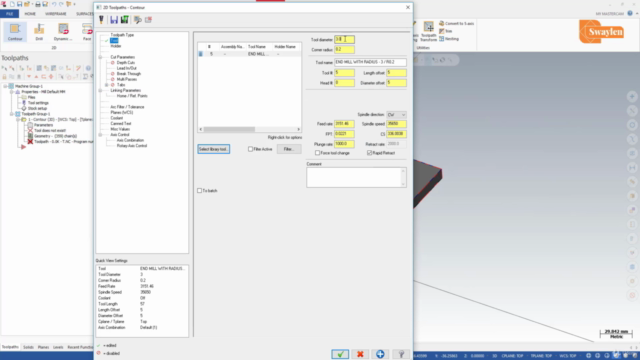This screenshot has width=640, height=360.
Task: Select Holder page in dialog tree
Action: (x=116, y=46)
